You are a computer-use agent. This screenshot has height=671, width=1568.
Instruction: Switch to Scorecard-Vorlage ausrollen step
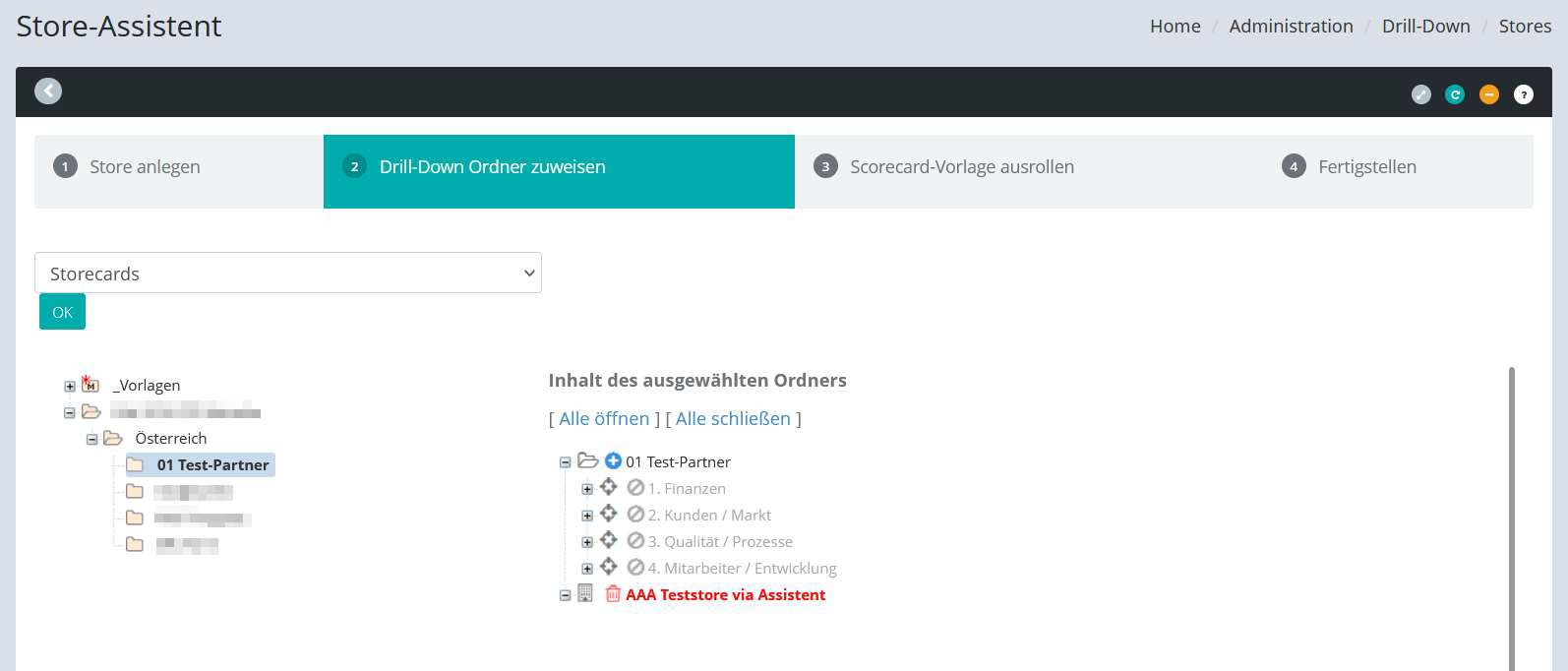click(x=961, y=167)
